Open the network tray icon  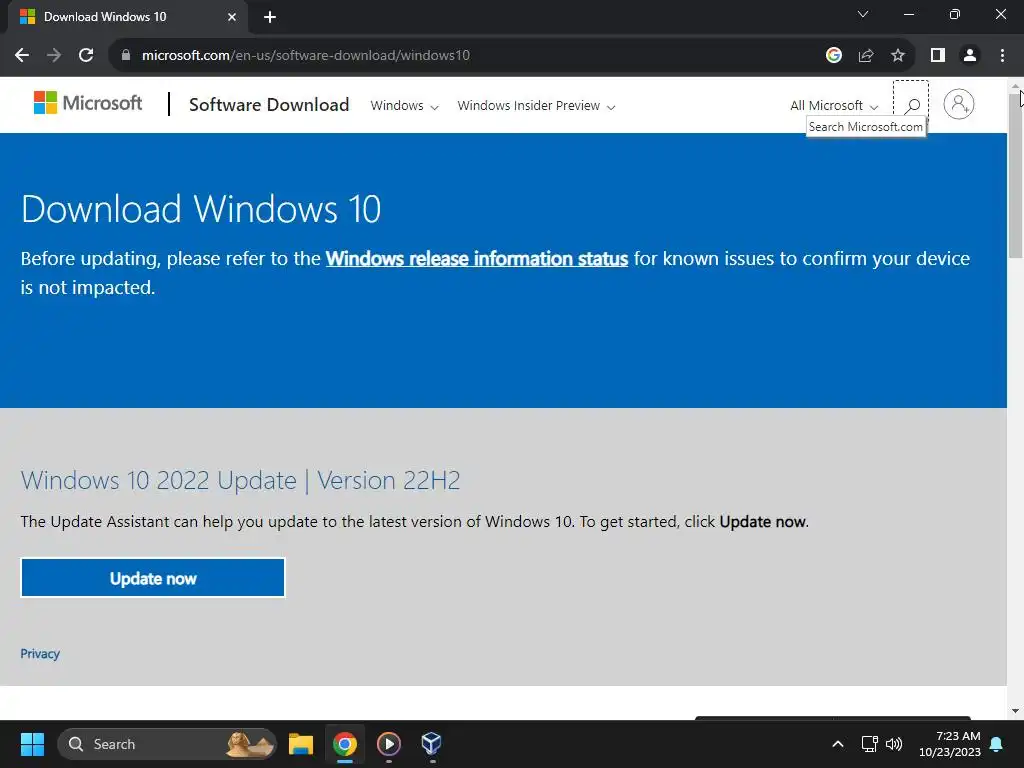869,744
